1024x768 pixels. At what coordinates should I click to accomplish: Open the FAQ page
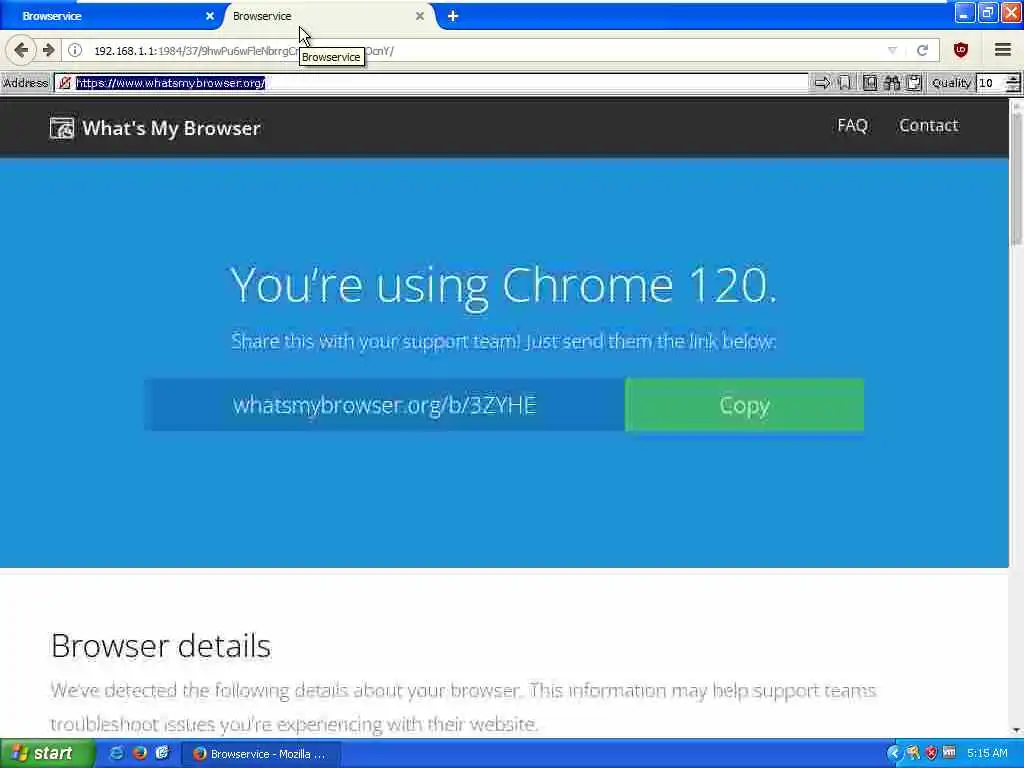(x=852, y=125)
